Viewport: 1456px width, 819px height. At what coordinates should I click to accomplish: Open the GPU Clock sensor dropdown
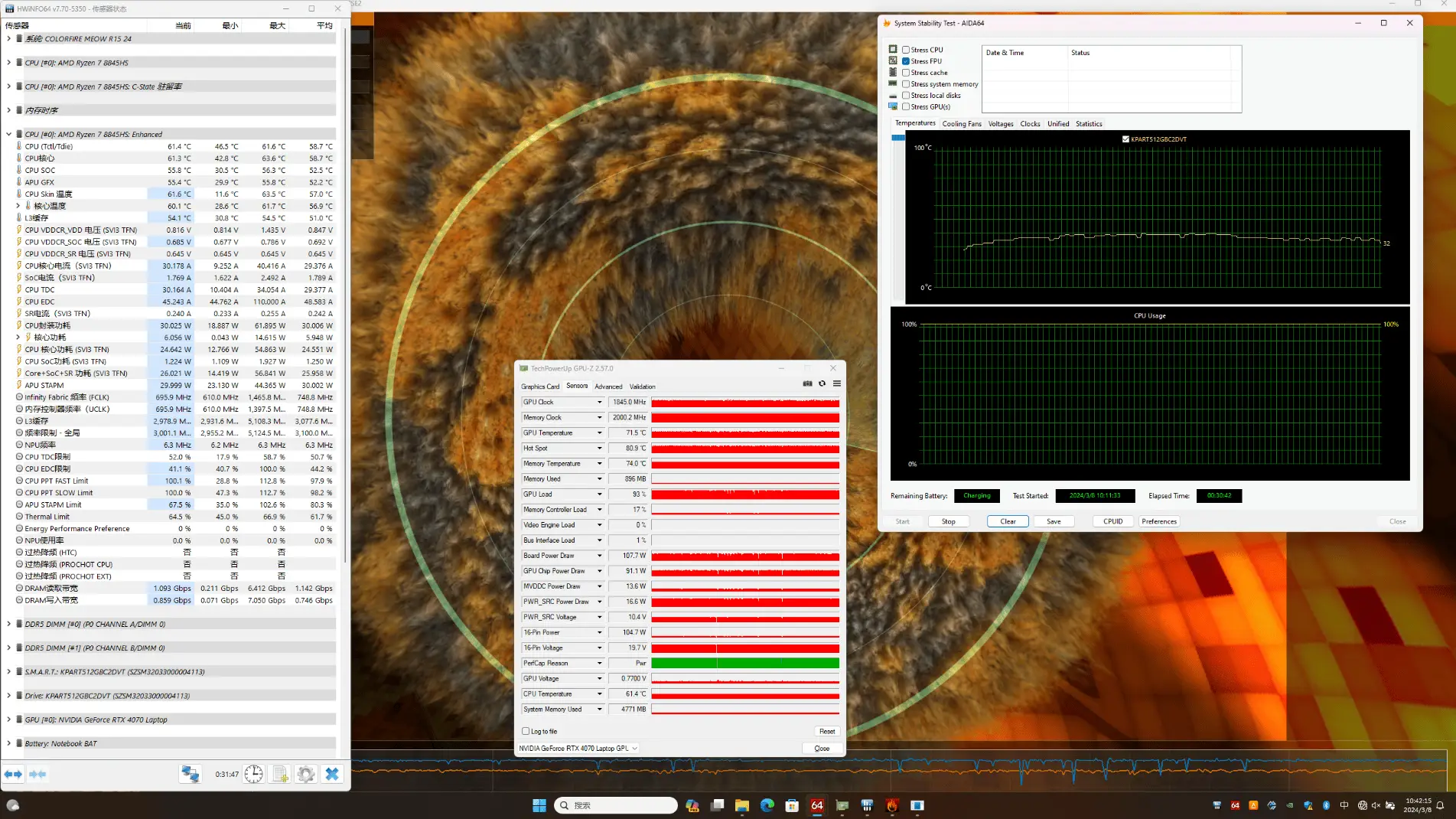(x=600, y=402)
